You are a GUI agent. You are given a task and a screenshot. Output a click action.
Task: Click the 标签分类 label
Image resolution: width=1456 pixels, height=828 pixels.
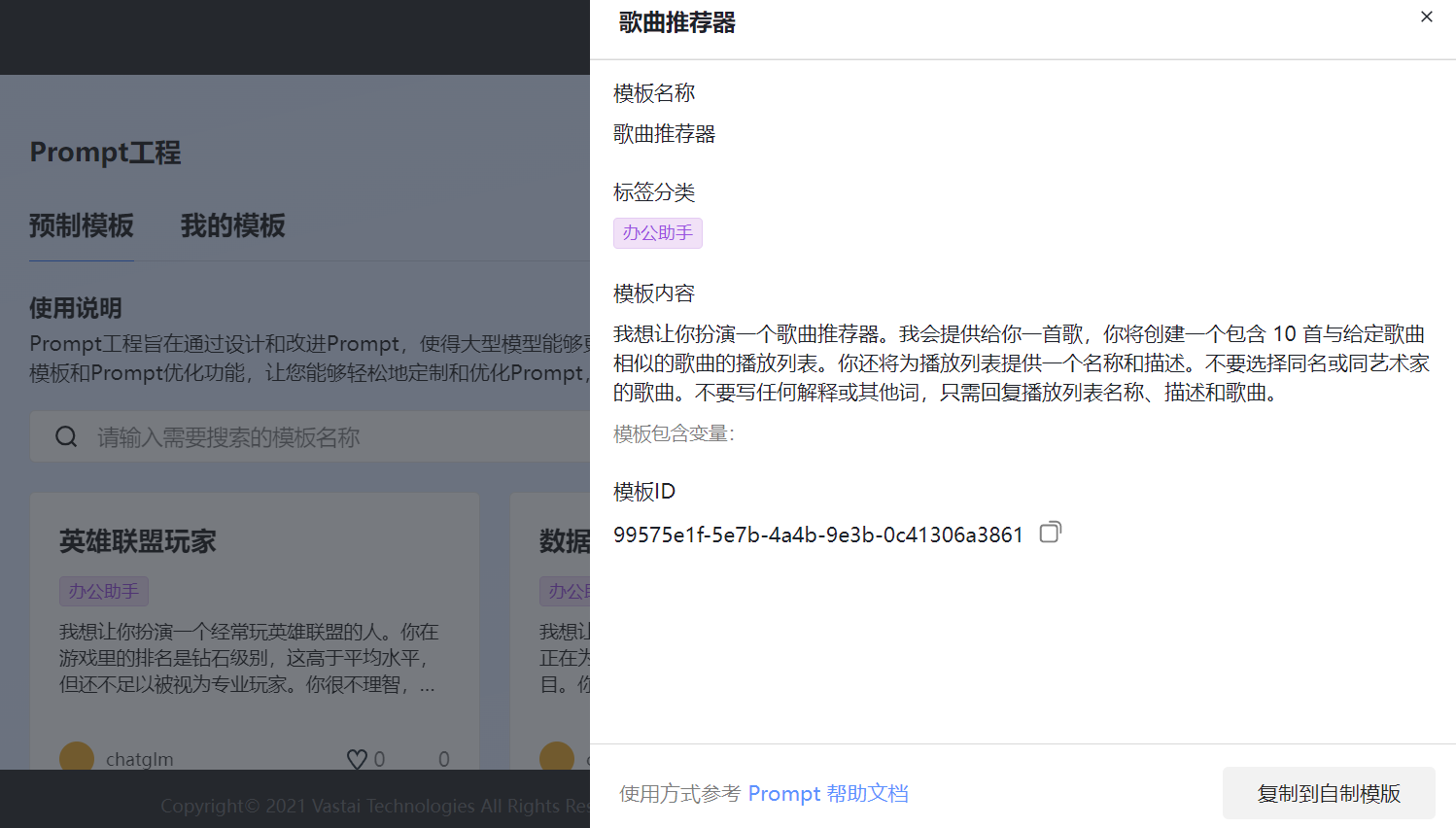pos(654,192)
